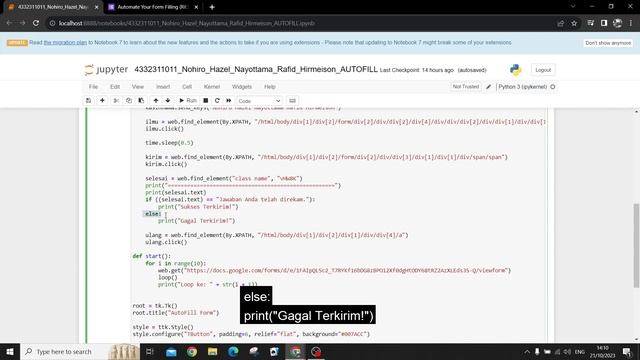Screen dimensions: 640x360
Task: Open the Chrome profile avatar
Action: (x=617, y=23)
